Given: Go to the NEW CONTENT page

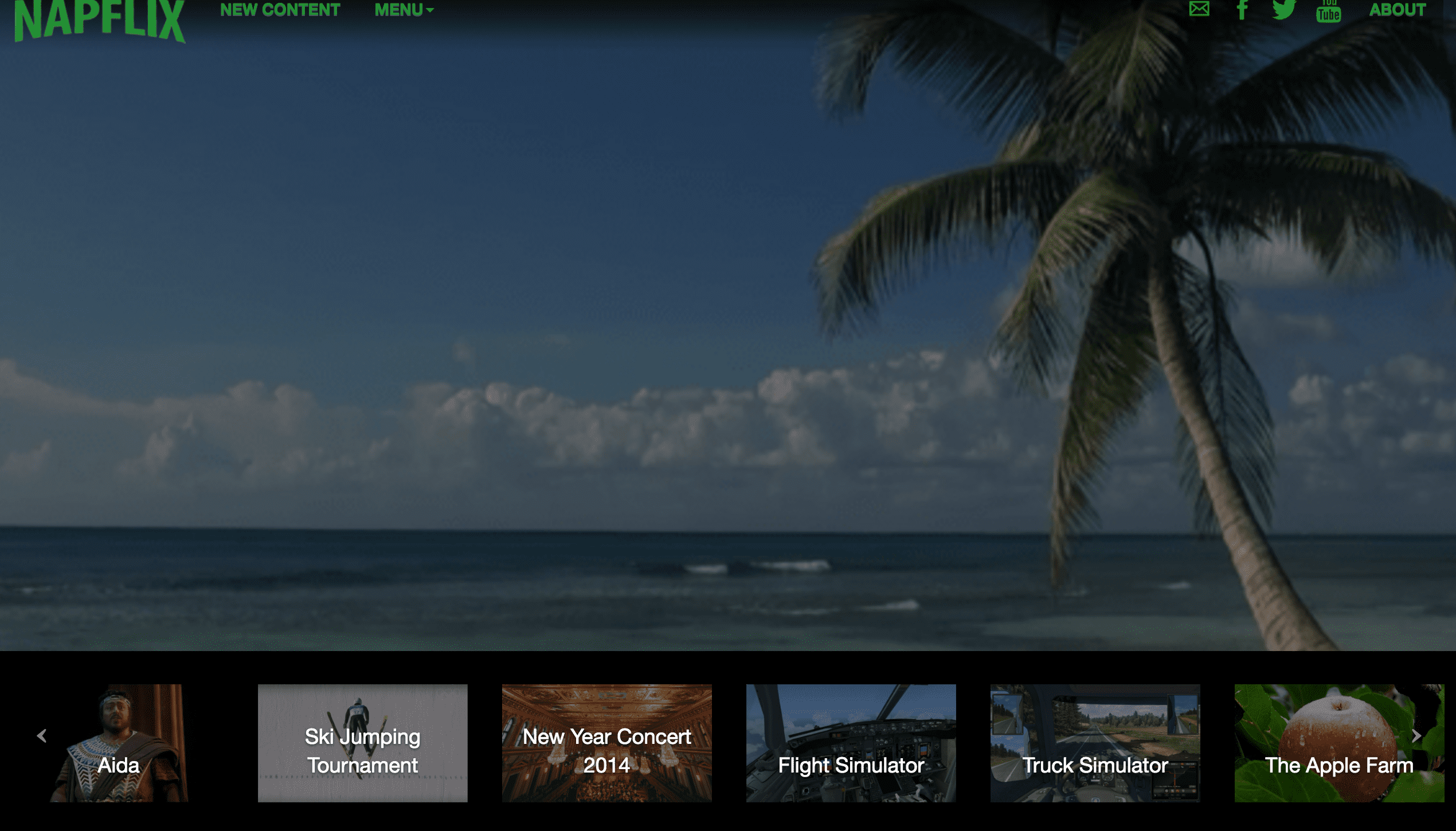Looking at the screenshot, I should pyautogui.click(x=280, y=10).
